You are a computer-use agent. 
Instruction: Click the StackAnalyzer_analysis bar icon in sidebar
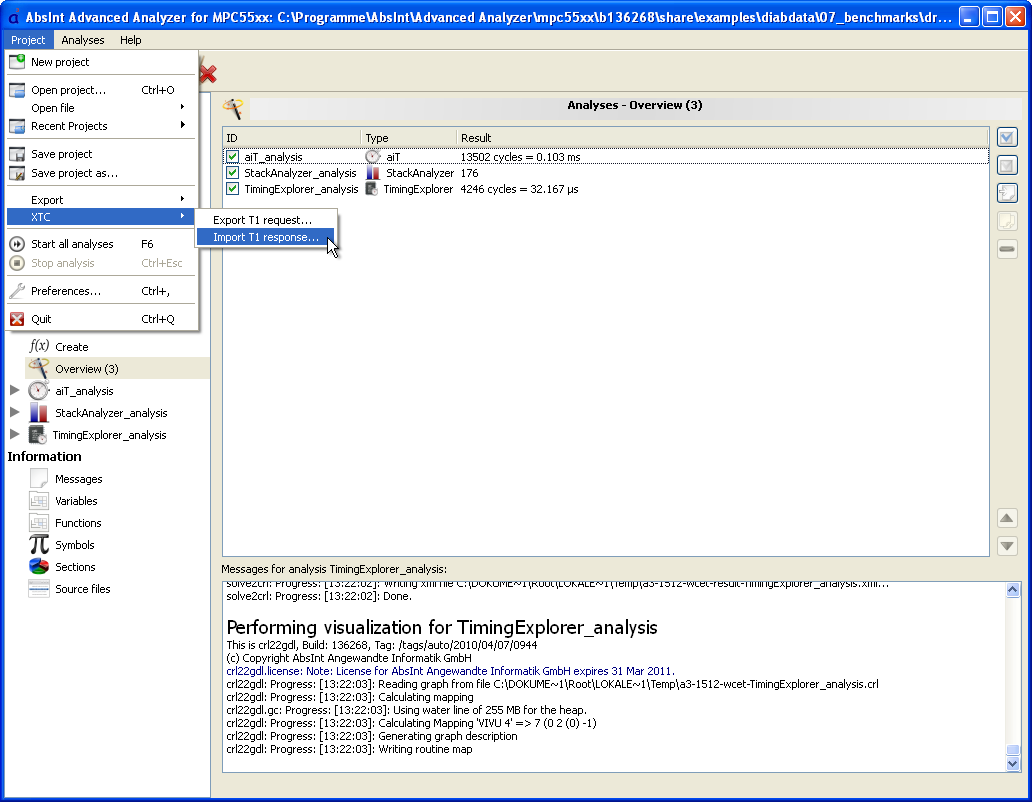tap(39, 413)
